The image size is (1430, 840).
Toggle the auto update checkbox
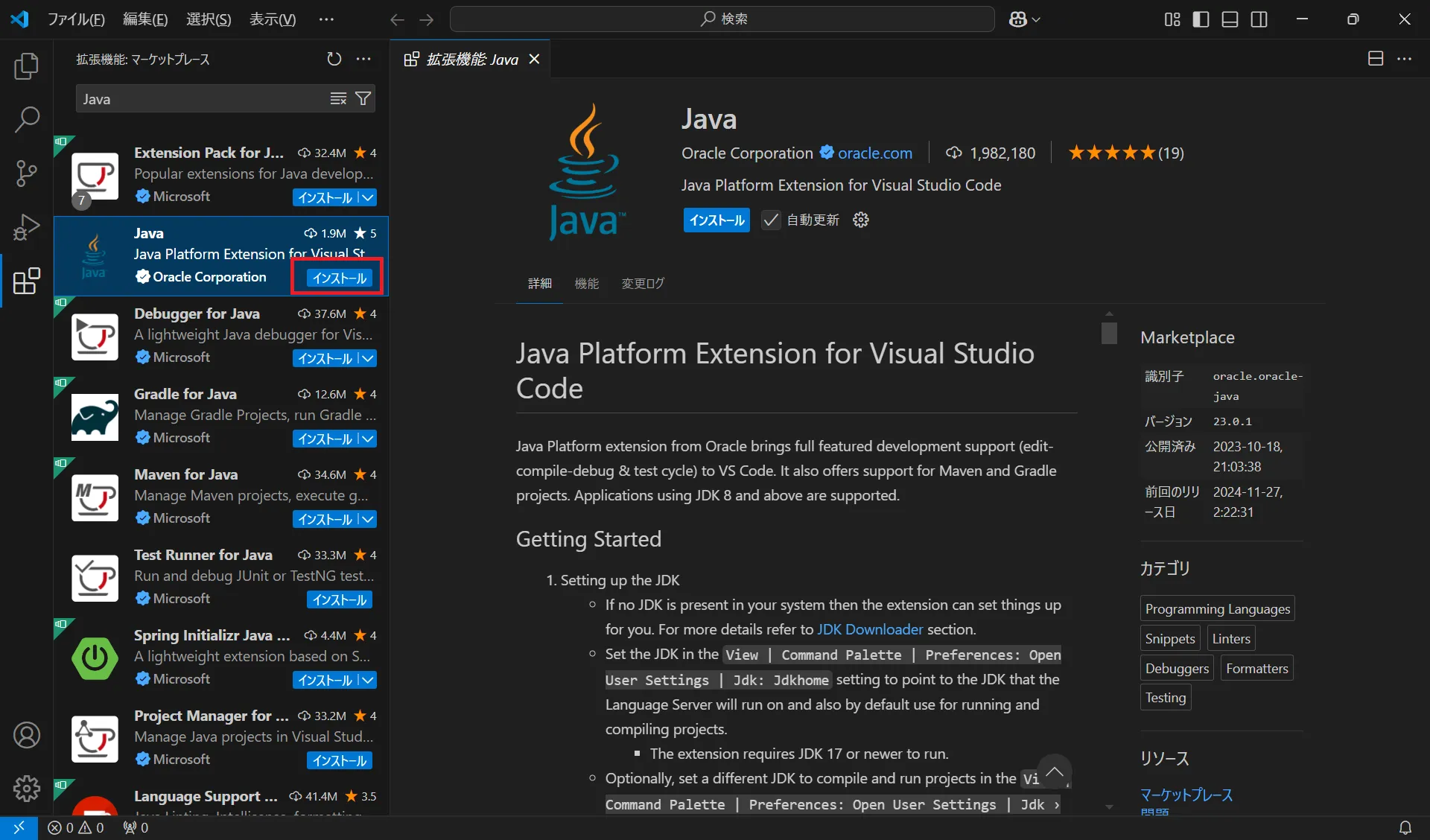click(771, 220)
